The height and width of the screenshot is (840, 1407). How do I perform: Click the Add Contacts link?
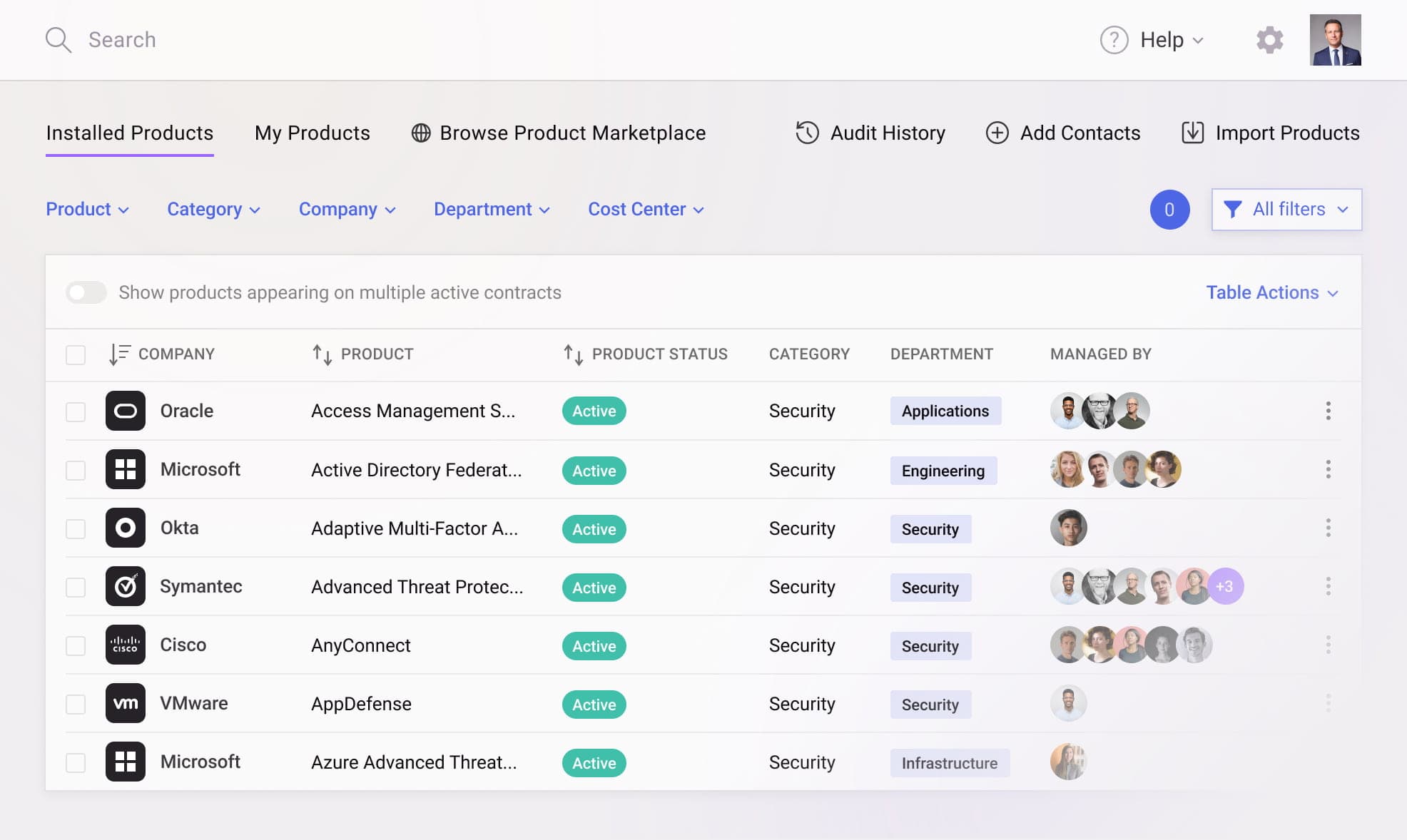(x=1063, y=133)
